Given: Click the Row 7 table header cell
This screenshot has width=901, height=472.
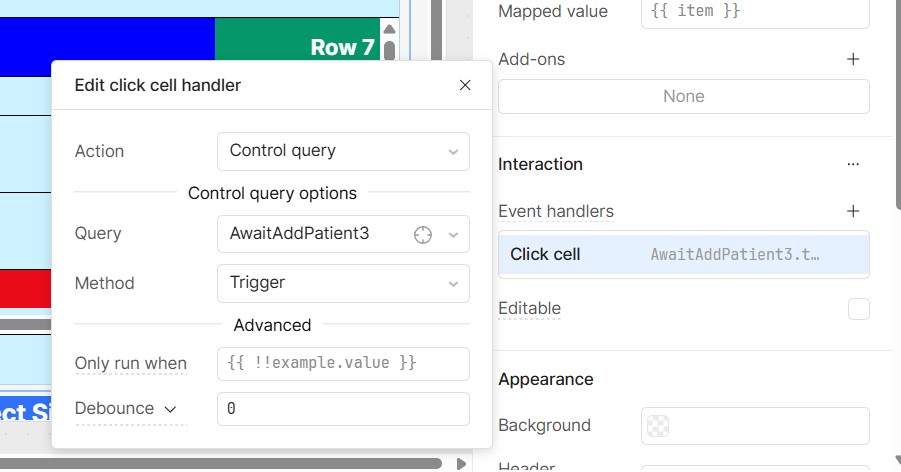Looking at the screenshot, I should pos(298,48).
